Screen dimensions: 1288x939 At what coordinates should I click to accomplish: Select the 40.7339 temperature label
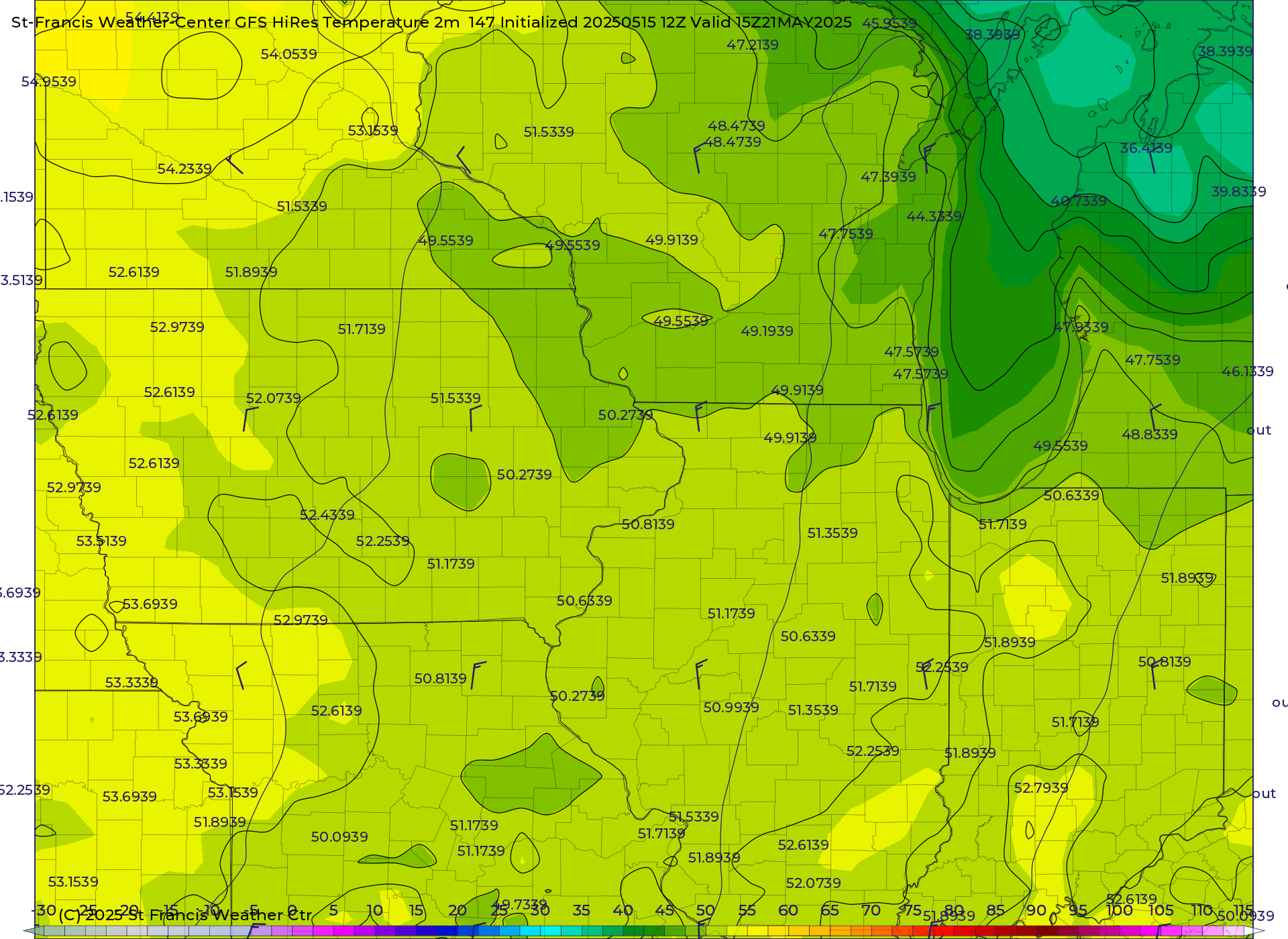tap(1079, 201)
